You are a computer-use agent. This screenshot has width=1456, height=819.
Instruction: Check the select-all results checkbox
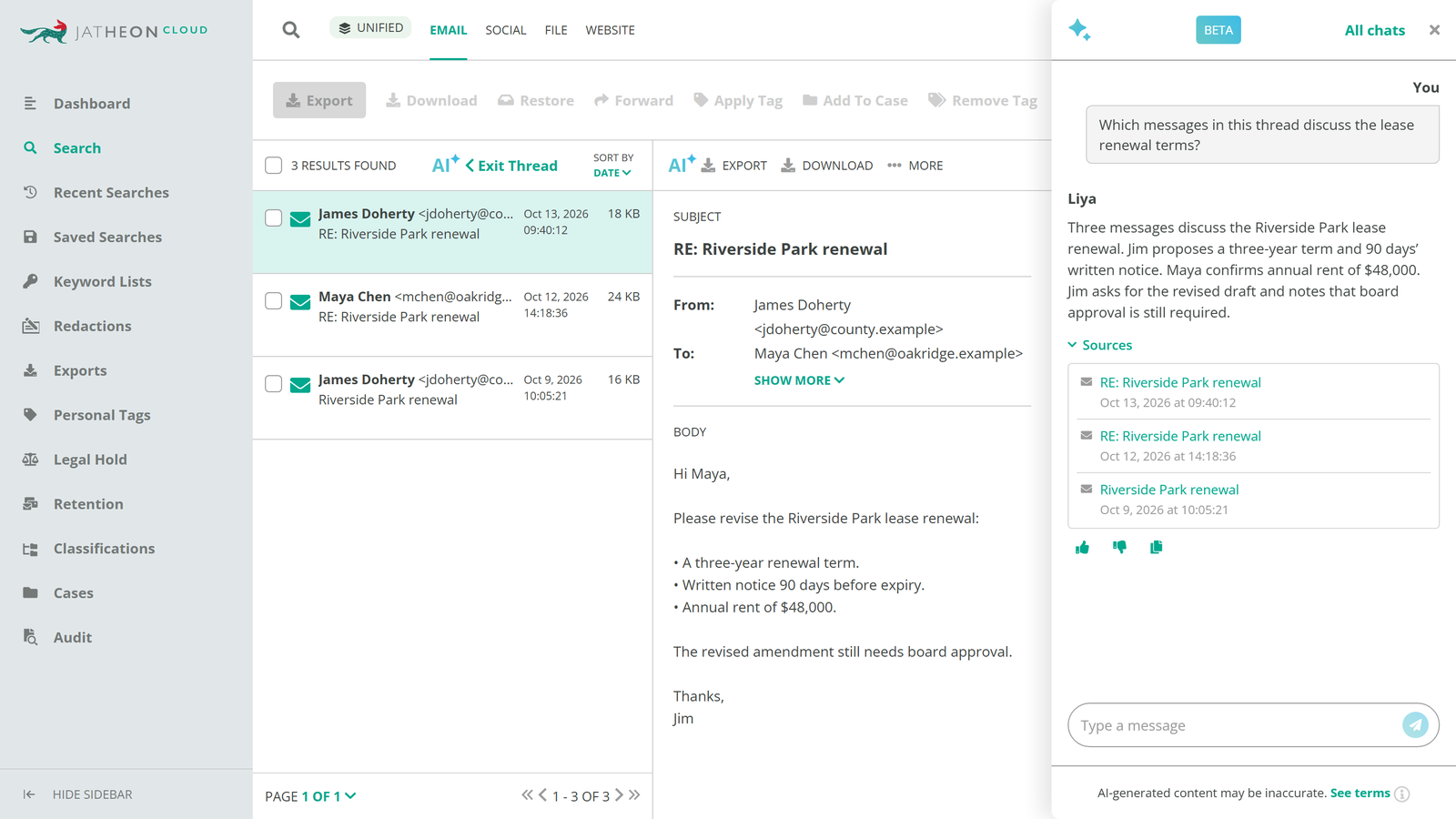pos(273,165)
